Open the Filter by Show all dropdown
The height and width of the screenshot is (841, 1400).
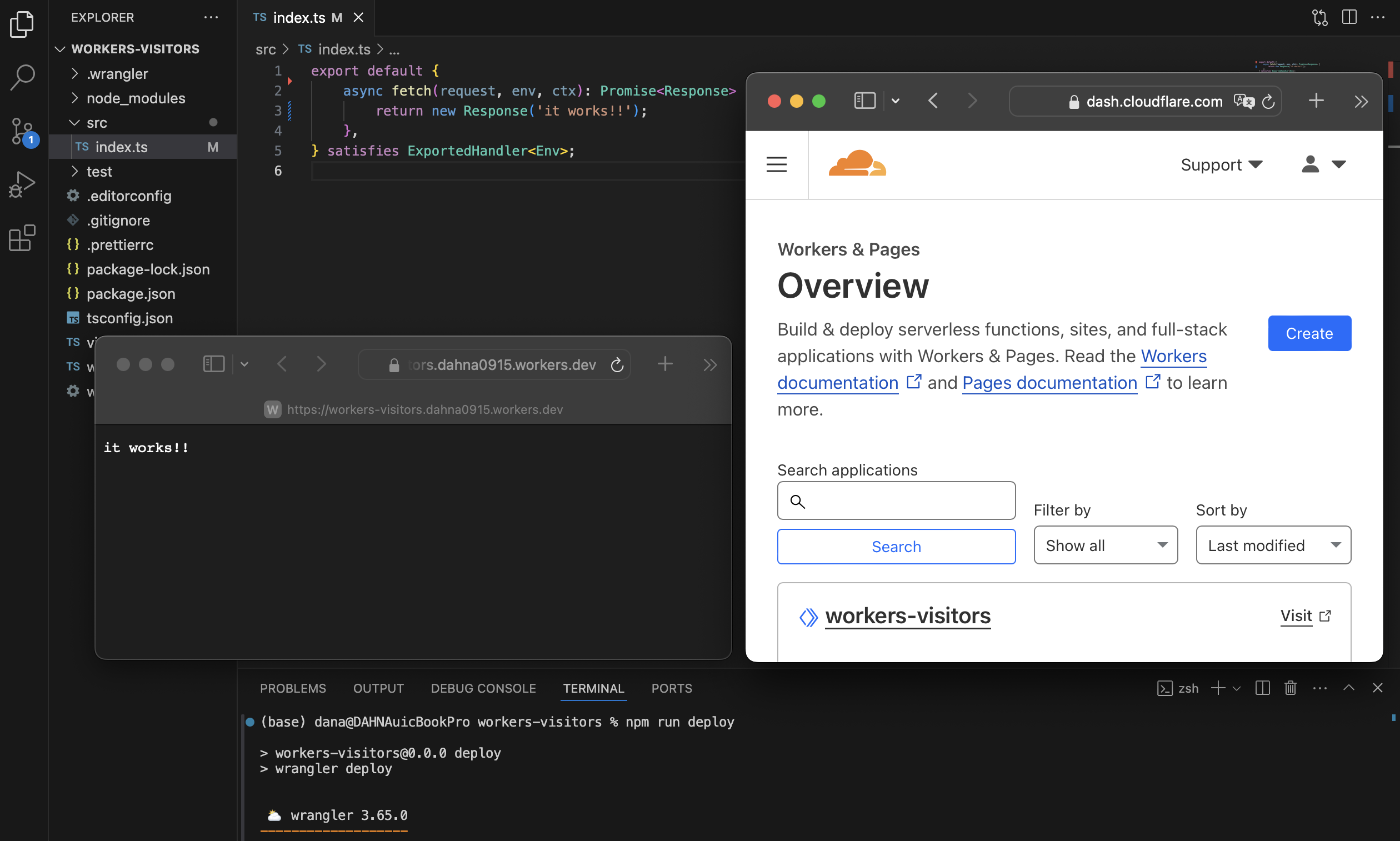pyautogui.click(x=1105, y=545)
